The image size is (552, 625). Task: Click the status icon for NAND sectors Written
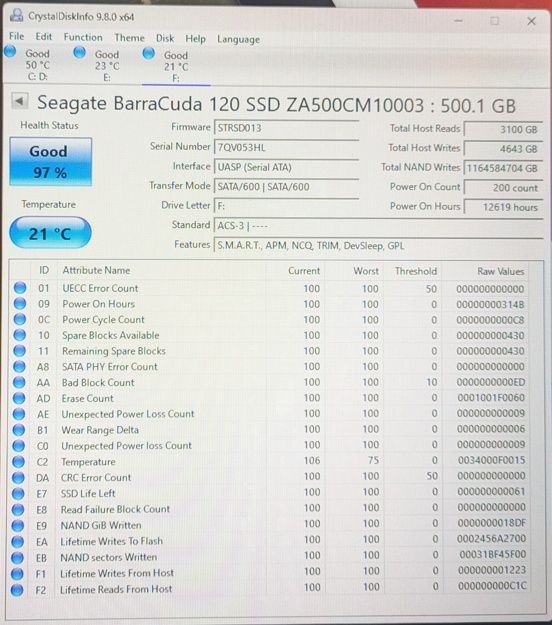coord(17,557)
